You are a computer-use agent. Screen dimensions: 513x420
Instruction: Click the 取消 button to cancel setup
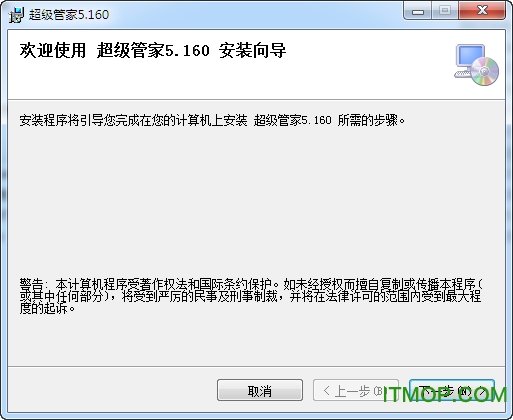(x=260, y=390)
